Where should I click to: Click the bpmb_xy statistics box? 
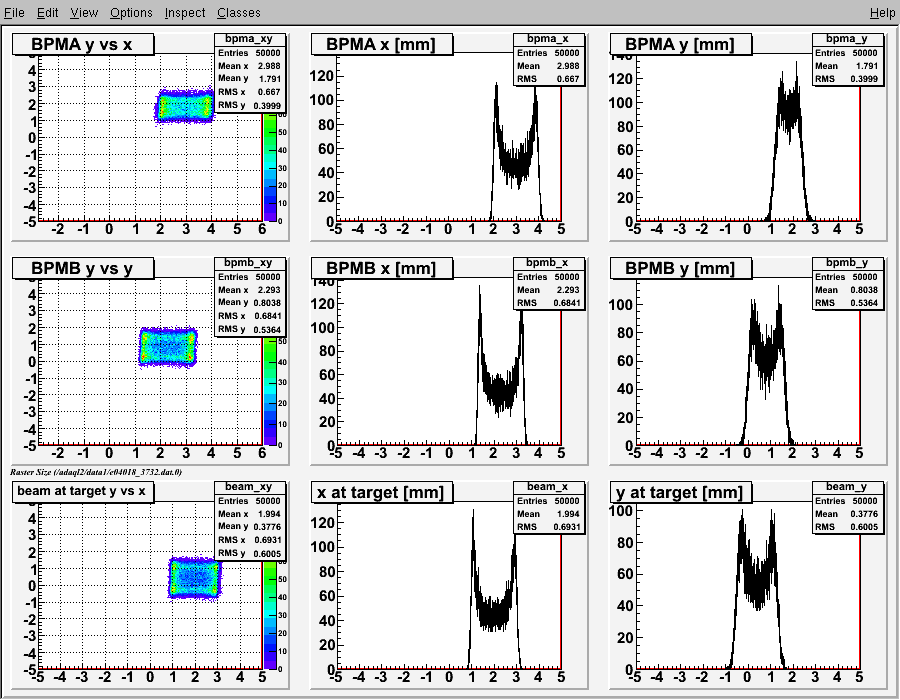point(250,297)
